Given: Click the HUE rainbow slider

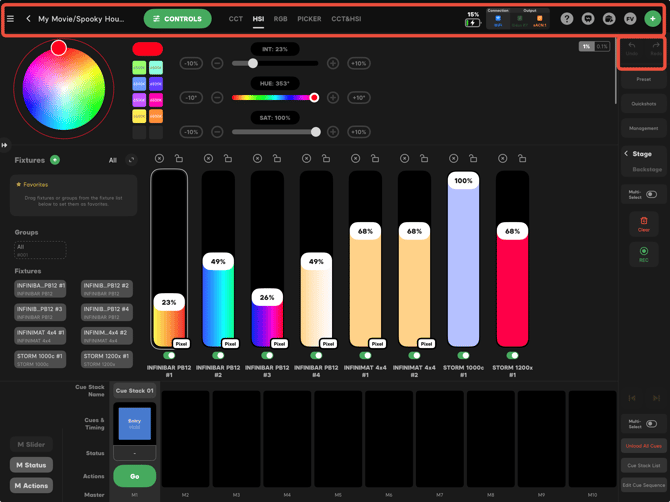Looking at the screenshot, I should click(x=275, y=98).
